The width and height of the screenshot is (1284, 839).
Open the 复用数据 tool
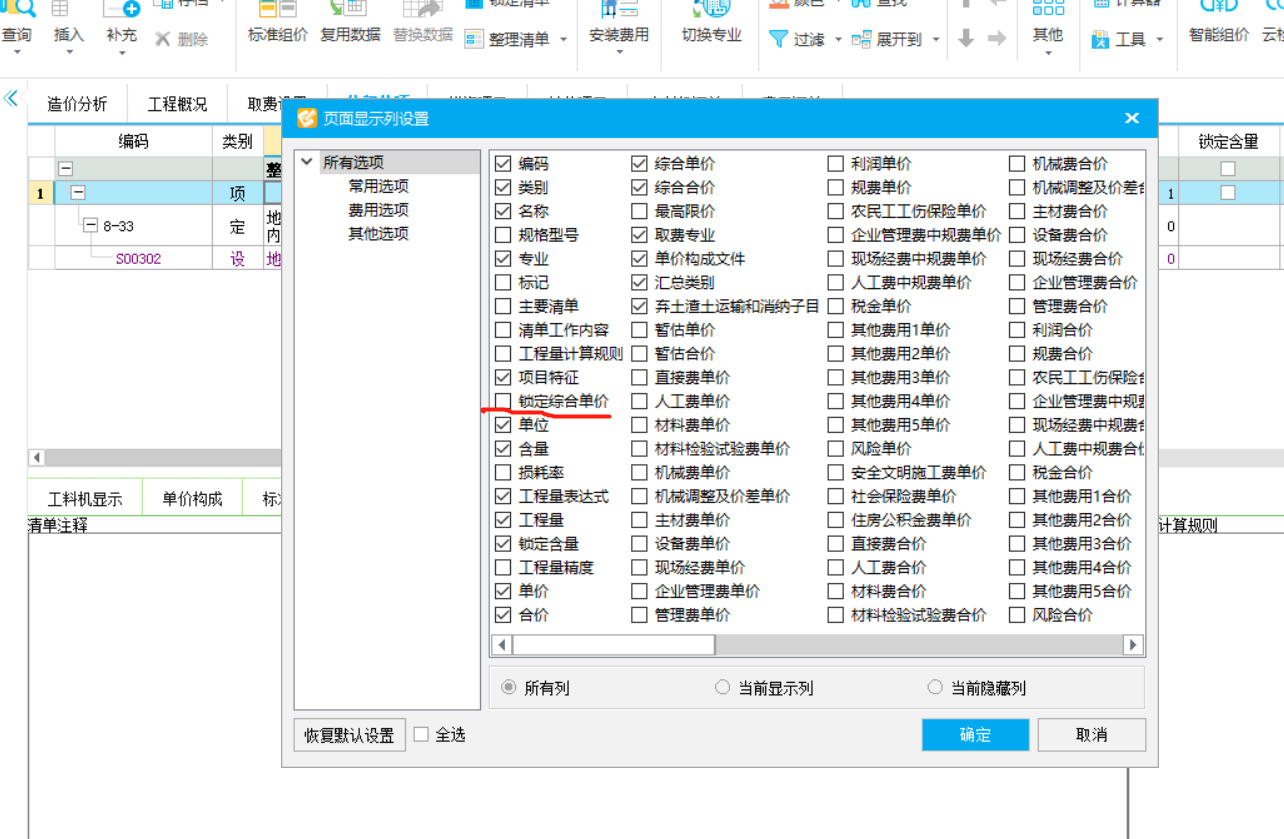(350, 22)
